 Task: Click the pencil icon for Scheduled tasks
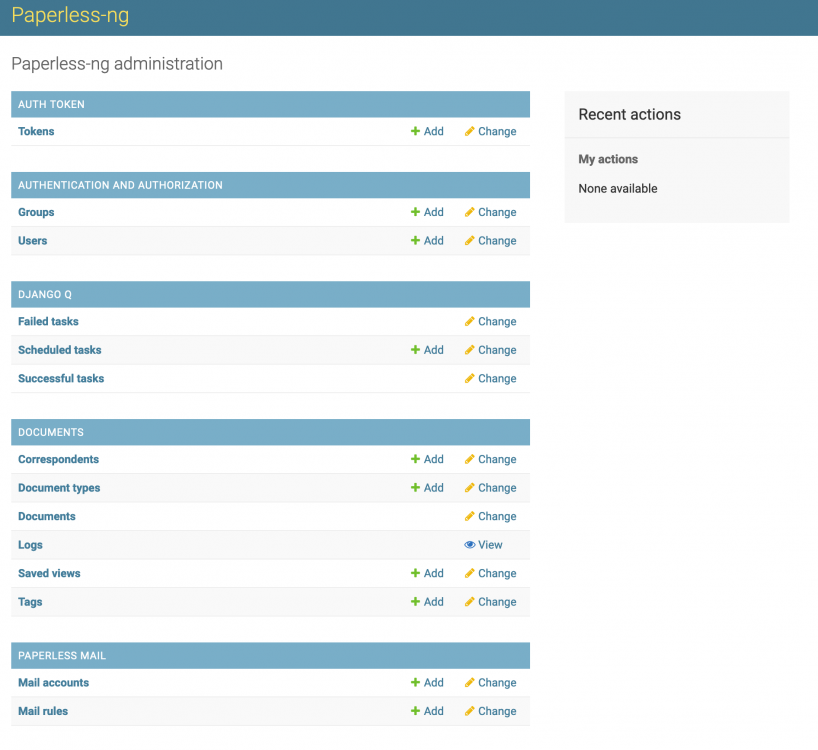coord(470,349)
